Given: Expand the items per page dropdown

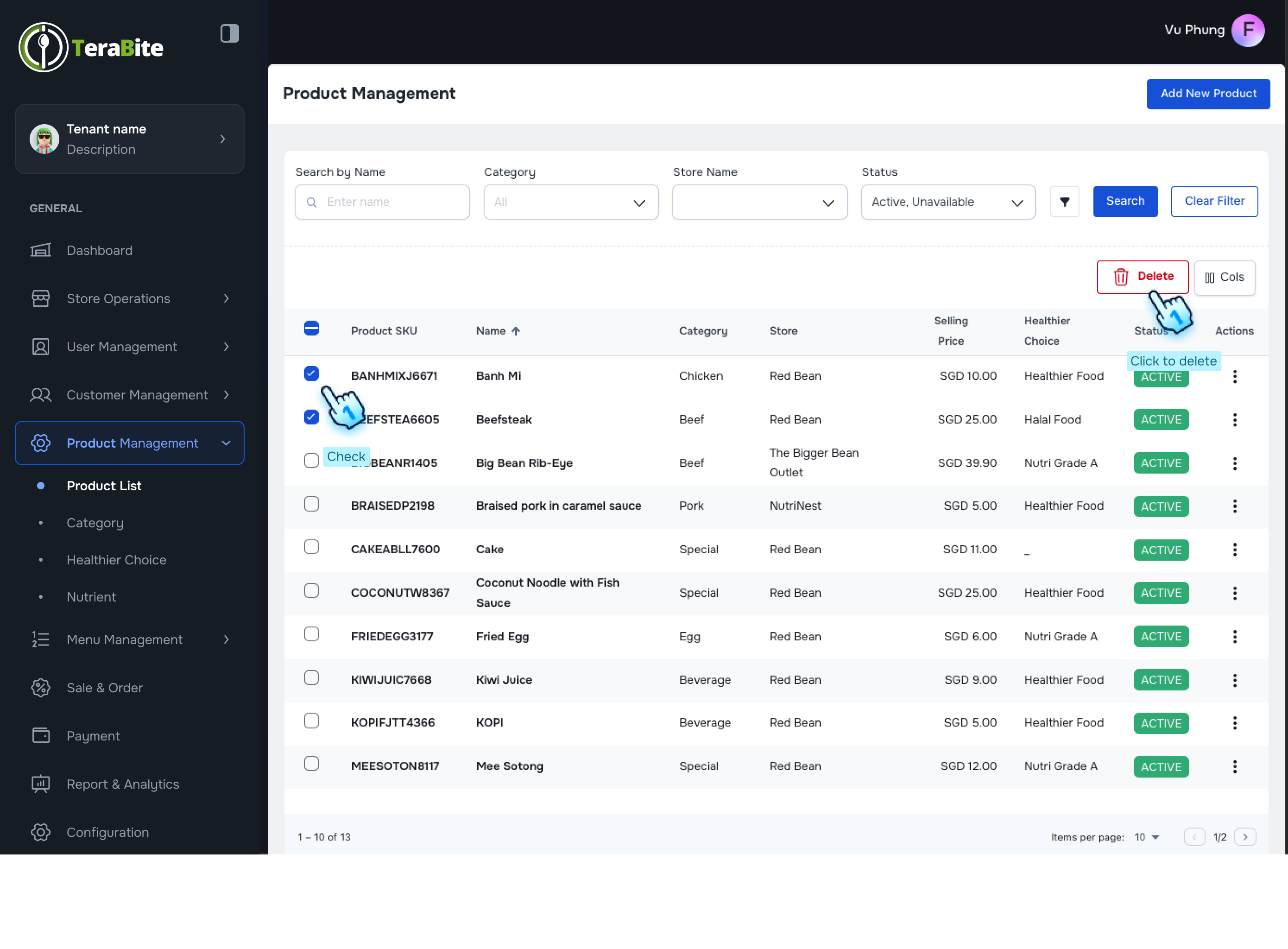Looking at the screenshot, I should tap(1145, 837).
